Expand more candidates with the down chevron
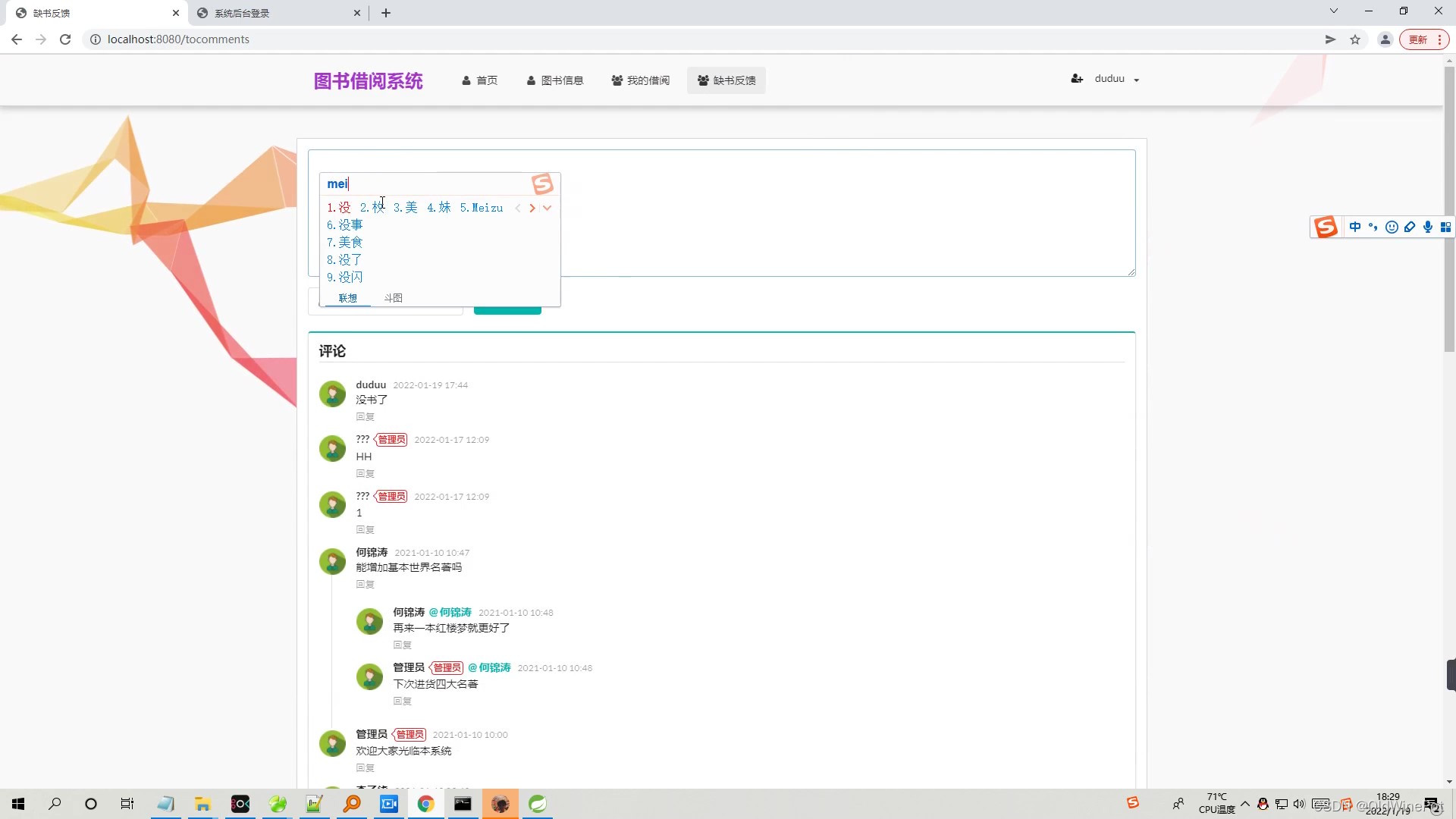The width and height of the screenshot is (1456, 819). 548,208
